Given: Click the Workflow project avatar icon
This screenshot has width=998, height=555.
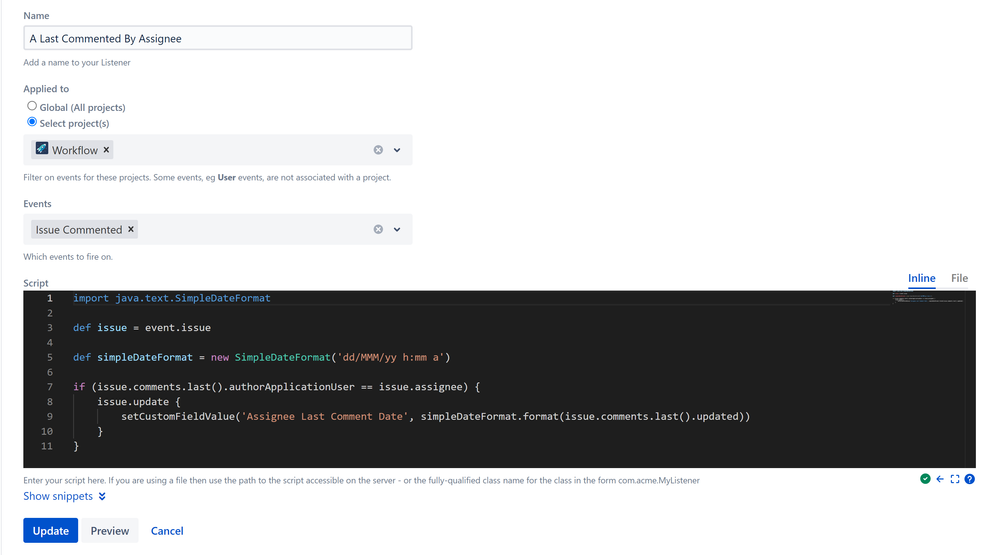Looking at the screenshot, I should coord(42,148).
